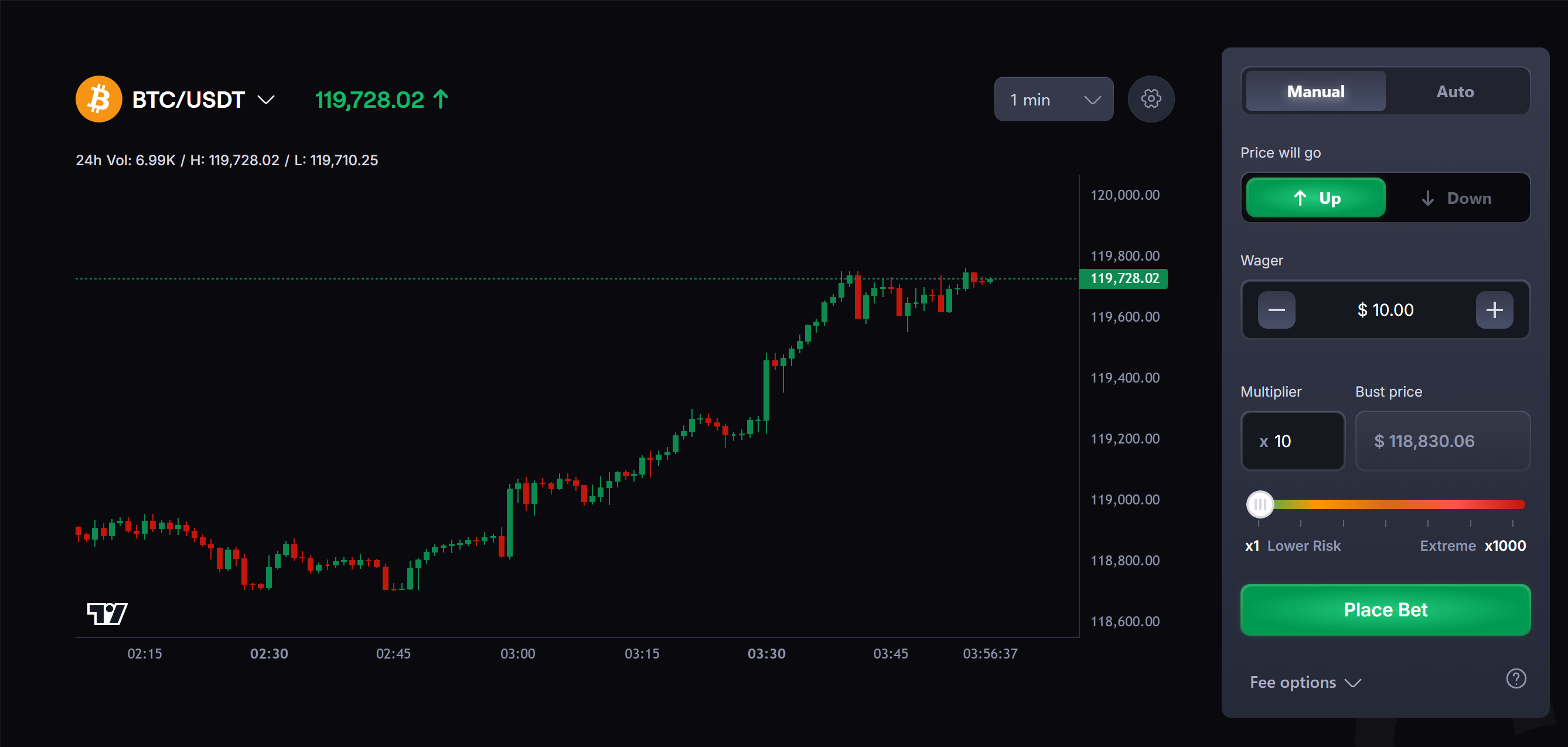
Task: Switch to the Auto tab
Action: [x=1455, y=91]
